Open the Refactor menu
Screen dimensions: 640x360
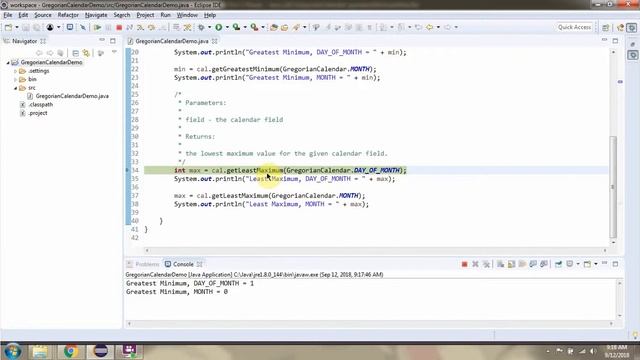(68, 15)
